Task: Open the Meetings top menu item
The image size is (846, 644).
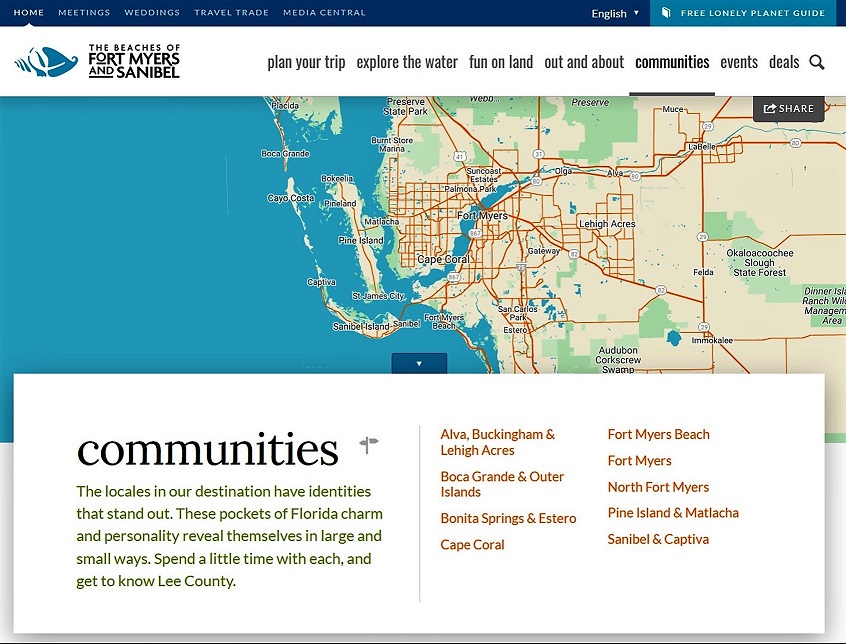Action: pos(84,12)
